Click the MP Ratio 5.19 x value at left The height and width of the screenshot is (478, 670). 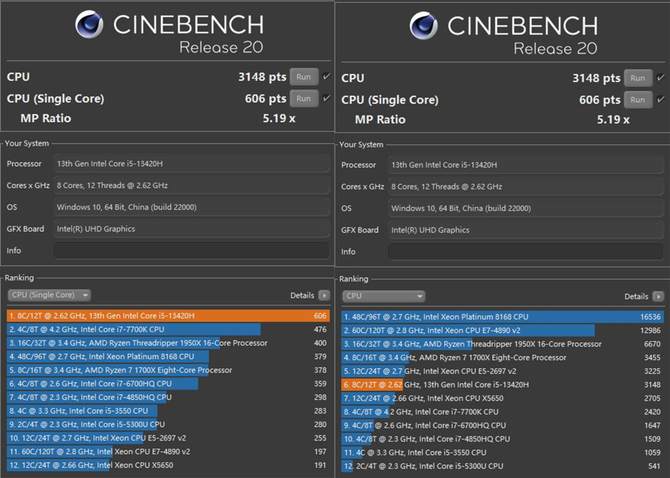[x=279, y=118]
